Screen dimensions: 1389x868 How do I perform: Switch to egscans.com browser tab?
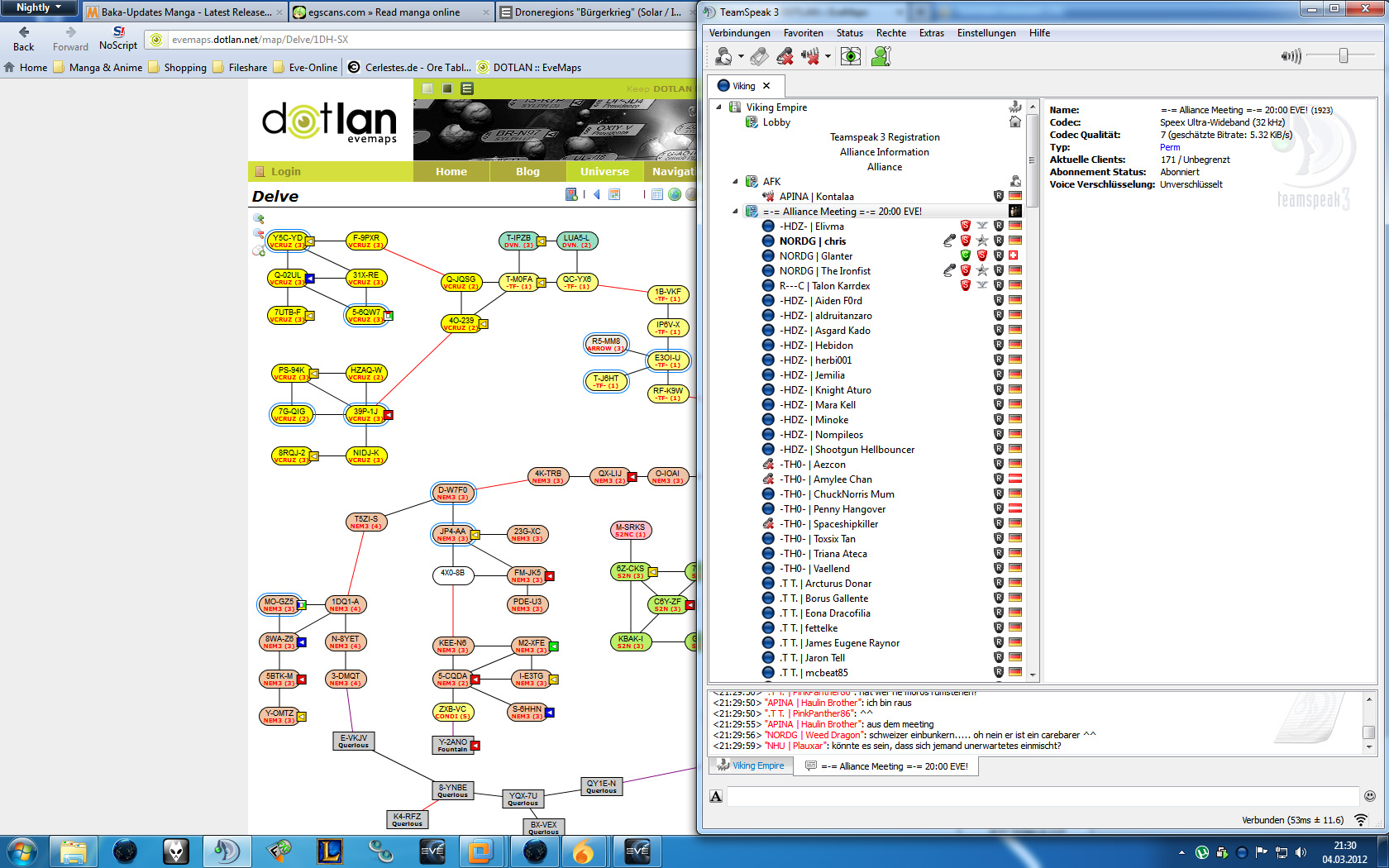coord(391,12)
